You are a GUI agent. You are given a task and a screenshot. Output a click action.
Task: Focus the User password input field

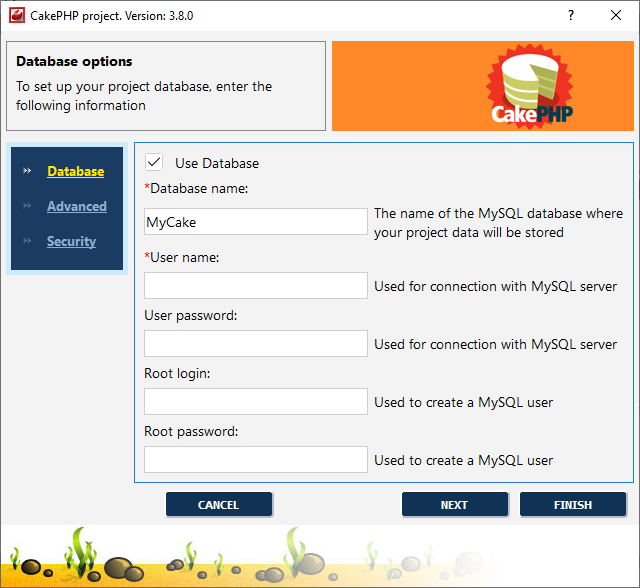tap(256, 344)
